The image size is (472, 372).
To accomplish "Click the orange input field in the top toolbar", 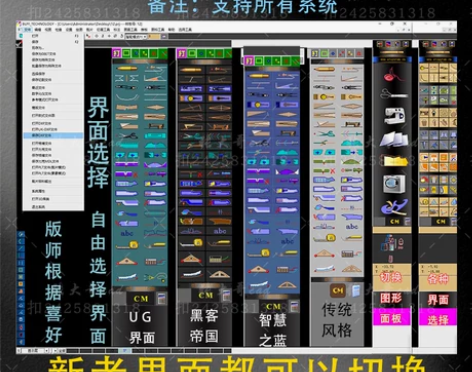I will [154, 36].
